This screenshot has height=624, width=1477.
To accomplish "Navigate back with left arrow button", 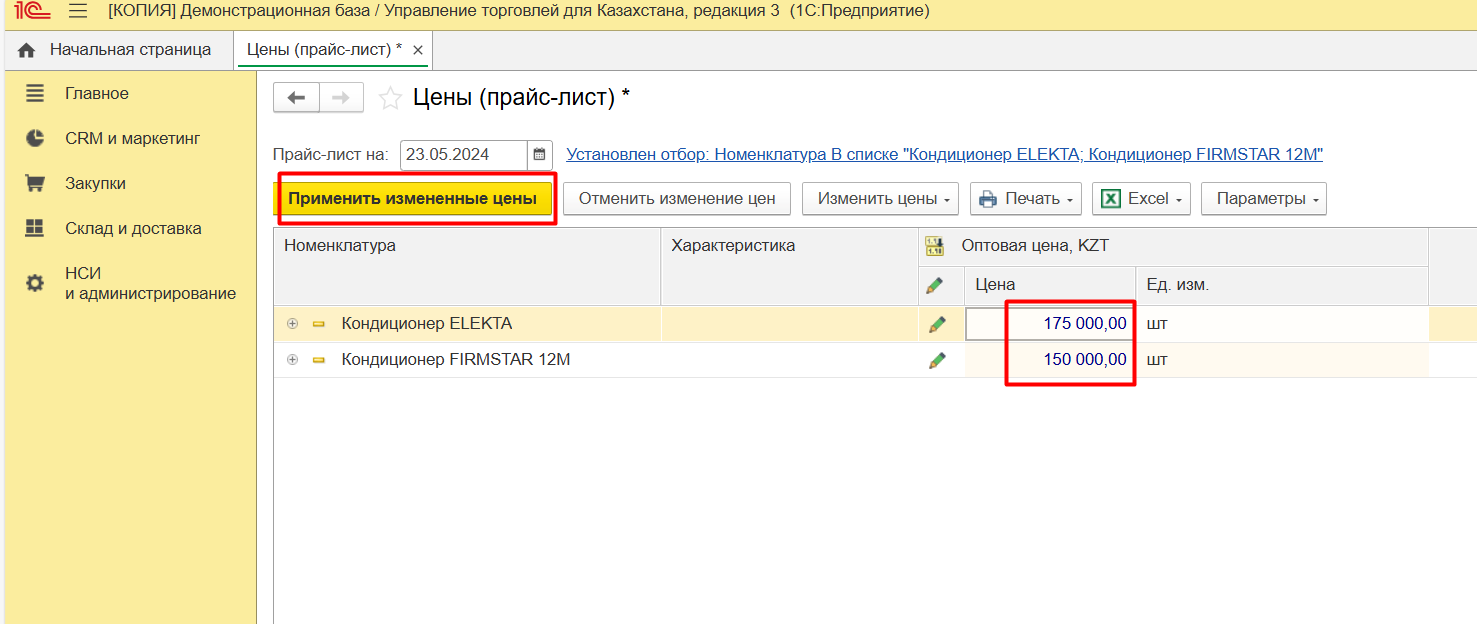I will click(x=296, y=97).
